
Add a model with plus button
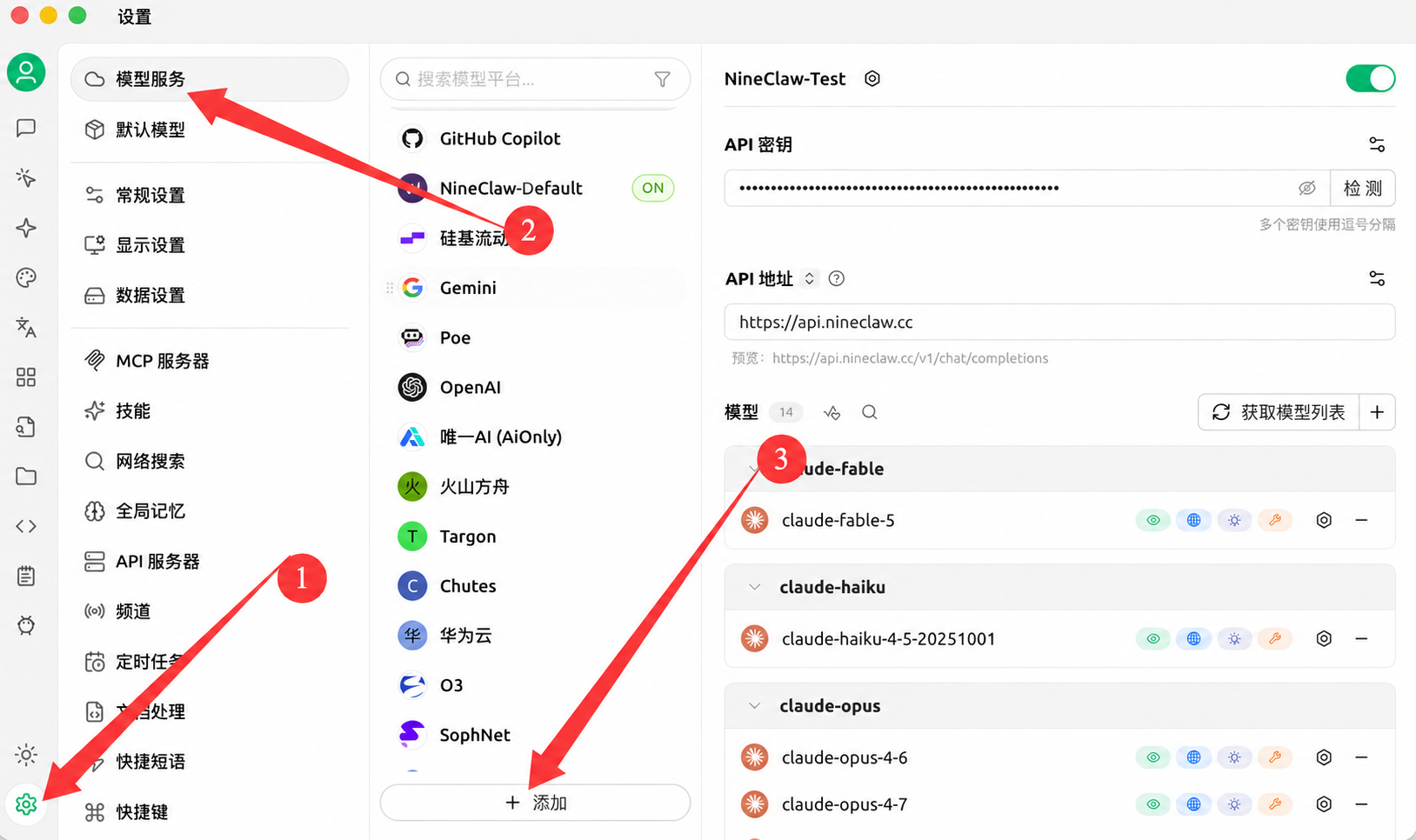click(1377, 412)
